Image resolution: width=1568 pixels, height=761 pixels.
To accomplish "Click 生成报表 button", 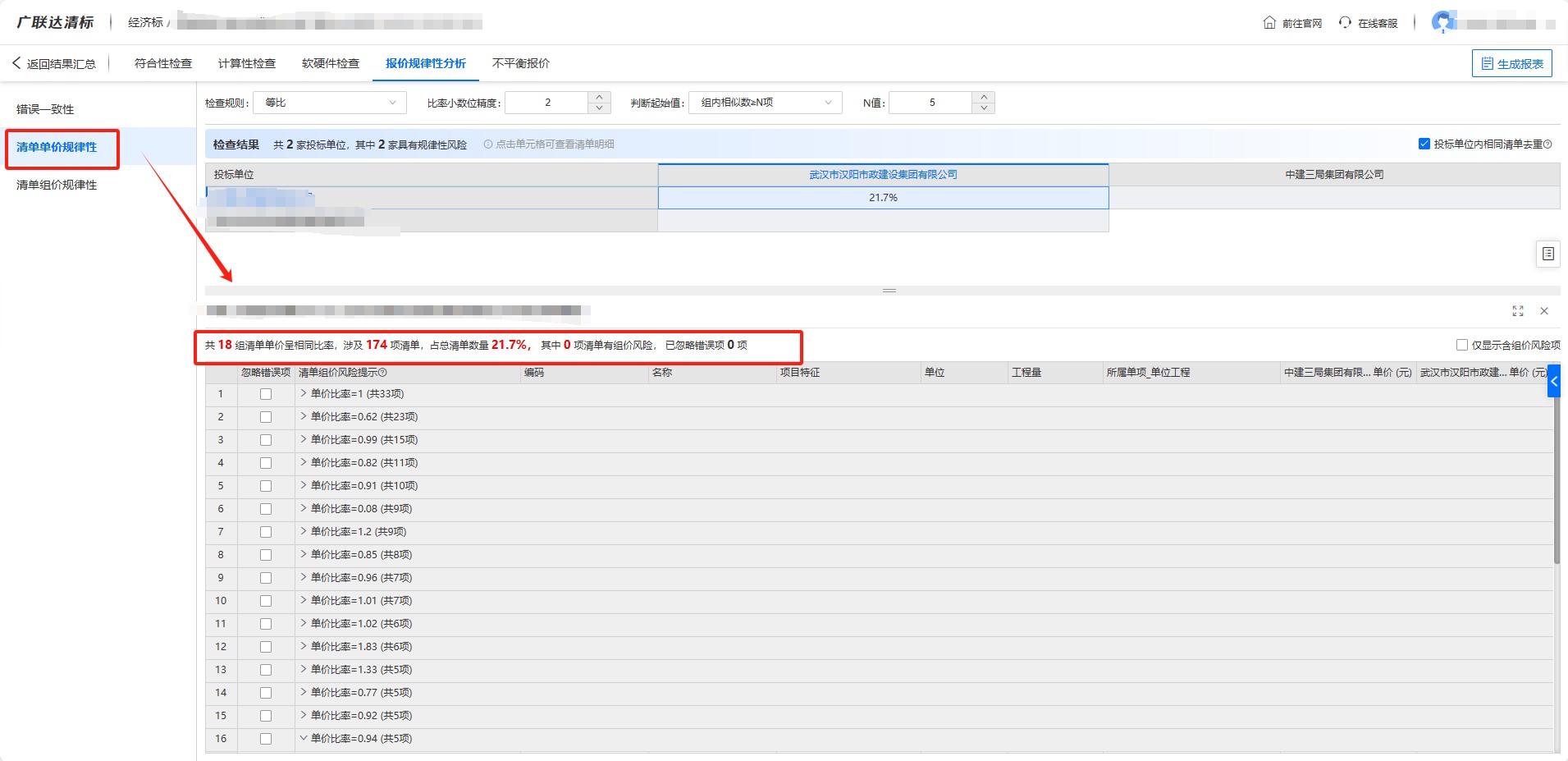I will coord(1512,63).
